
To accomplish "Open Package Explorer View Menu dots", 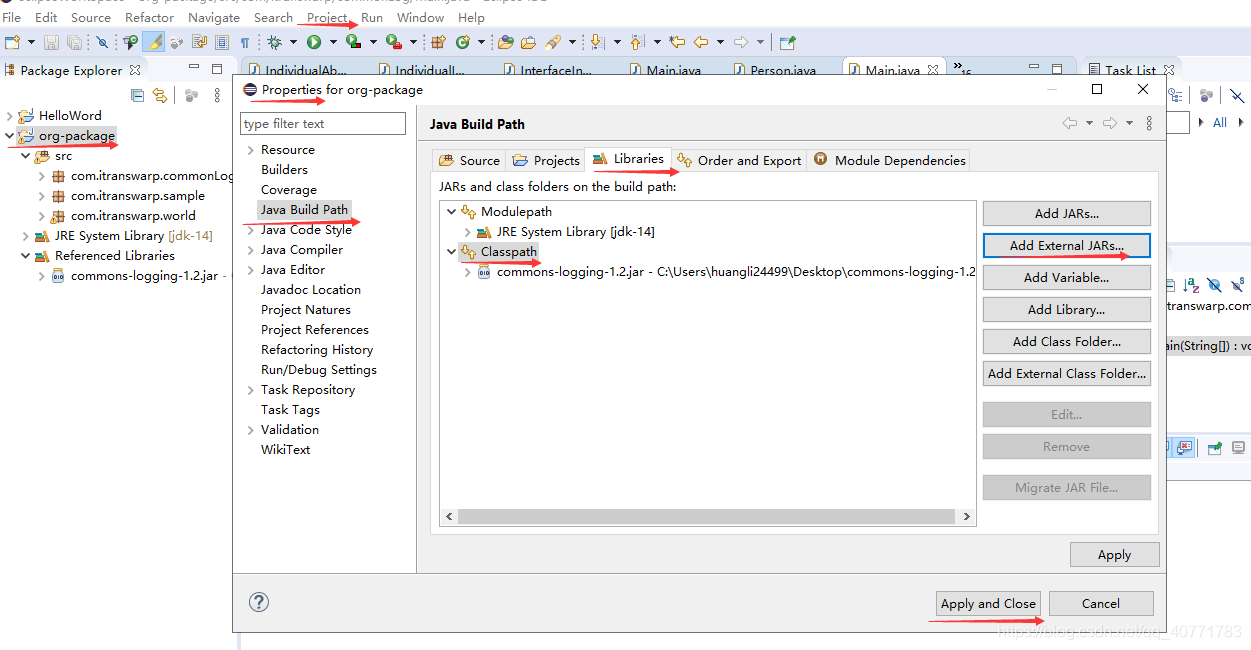I will pos(218,95).
